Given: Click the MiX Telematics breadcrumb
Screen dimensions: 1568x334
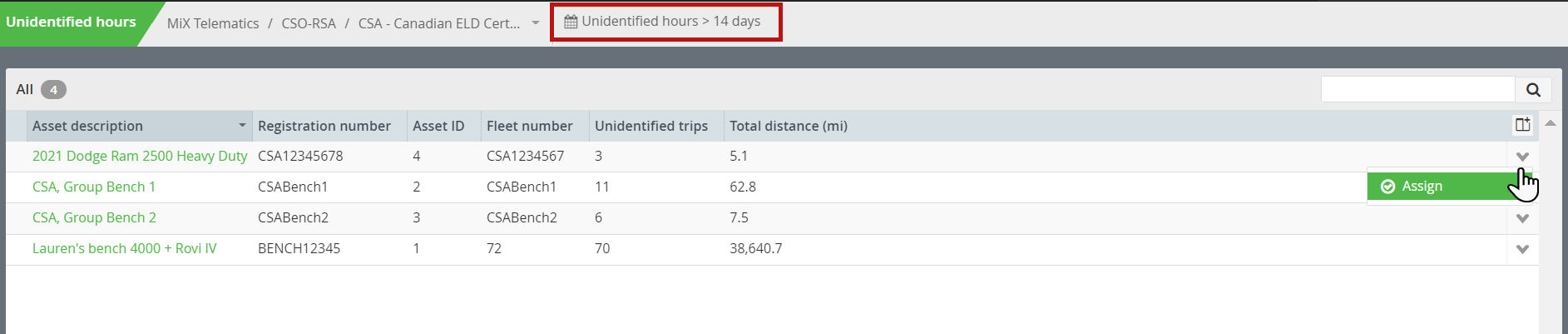Looking at the screenshot, I should tap(213, 23).
